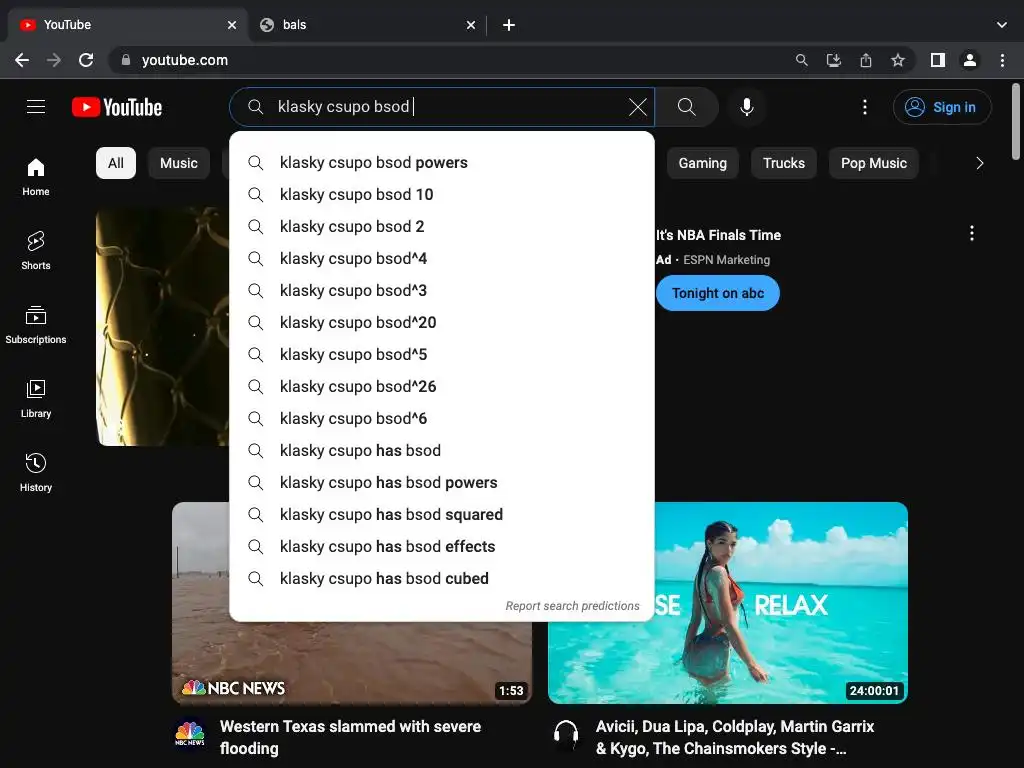Viewport: 1024px width, 768px height.
Task: Choose suggestion klasky csupo has bsod powers
Action: point(441,483)
